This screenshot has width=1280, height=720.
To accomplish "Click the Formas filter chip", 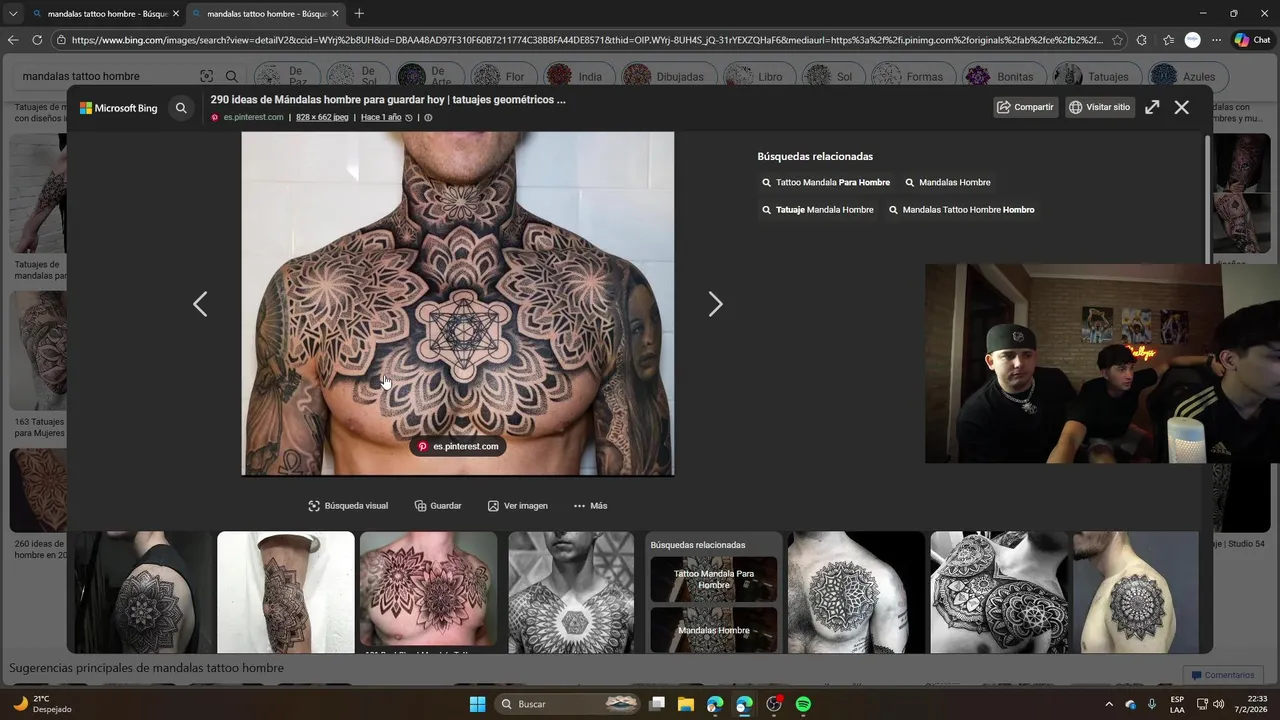I will click(x=912, y=76).
